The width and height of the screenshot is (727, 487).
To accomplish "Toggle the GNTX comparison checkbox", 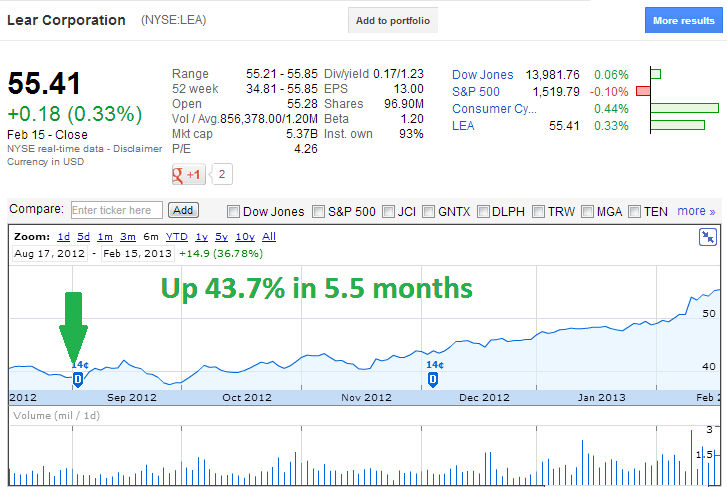I will point(428,212).
